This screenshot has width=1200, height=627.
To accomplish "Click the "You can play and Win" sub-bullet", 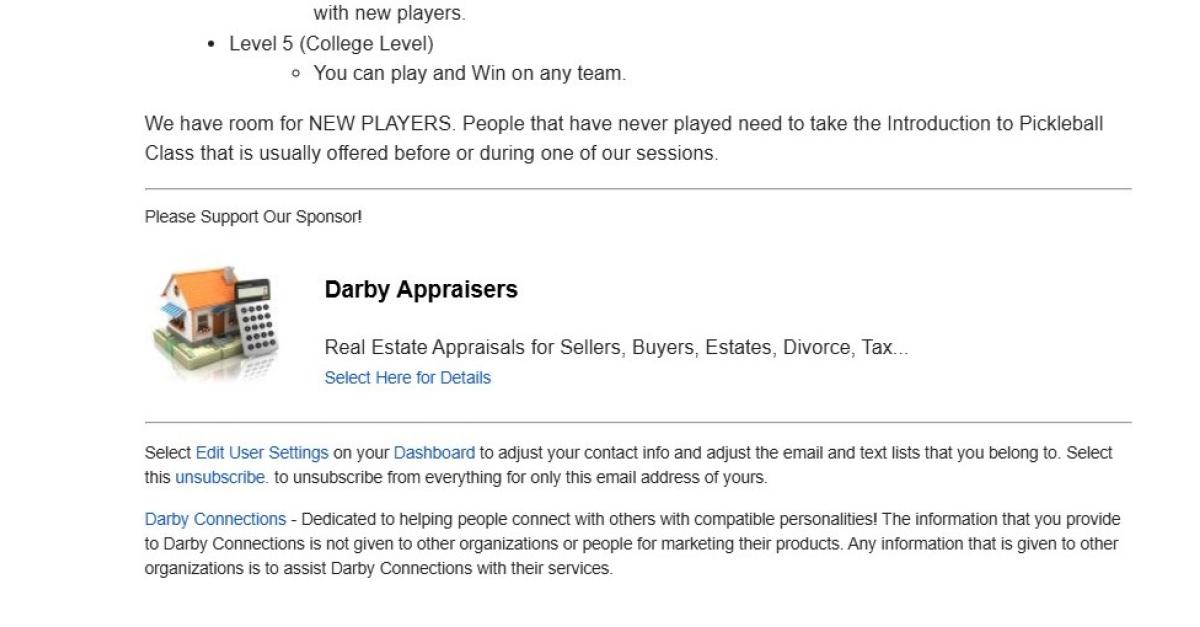I will pyautogui.click(x=469, y=73).
